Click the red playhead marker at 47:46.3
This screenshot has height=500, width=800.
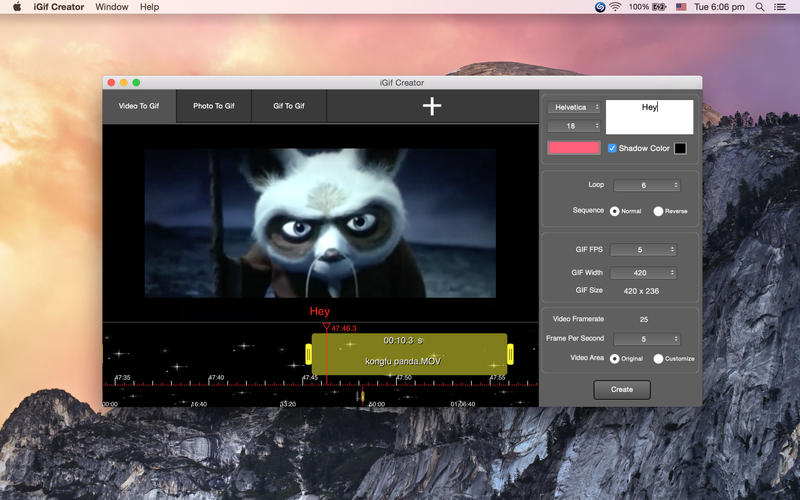[325, 327]
